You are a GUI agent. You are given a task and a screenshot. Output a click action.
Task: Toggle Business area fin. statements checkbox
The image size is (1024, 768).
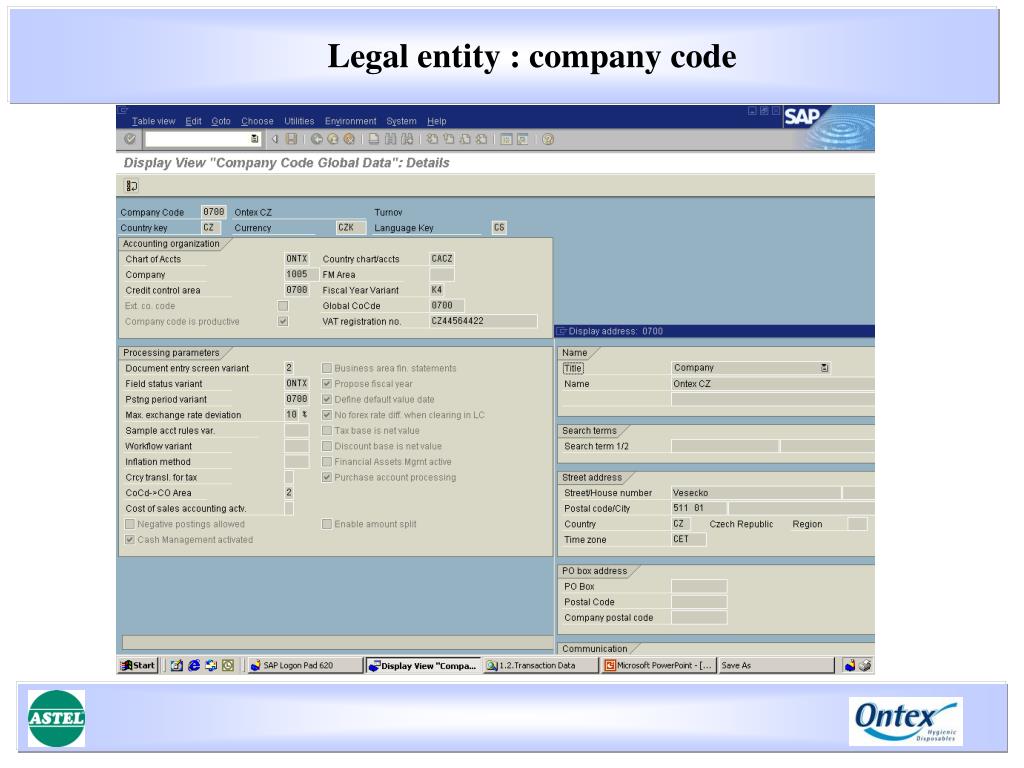[x=327, y=368]
